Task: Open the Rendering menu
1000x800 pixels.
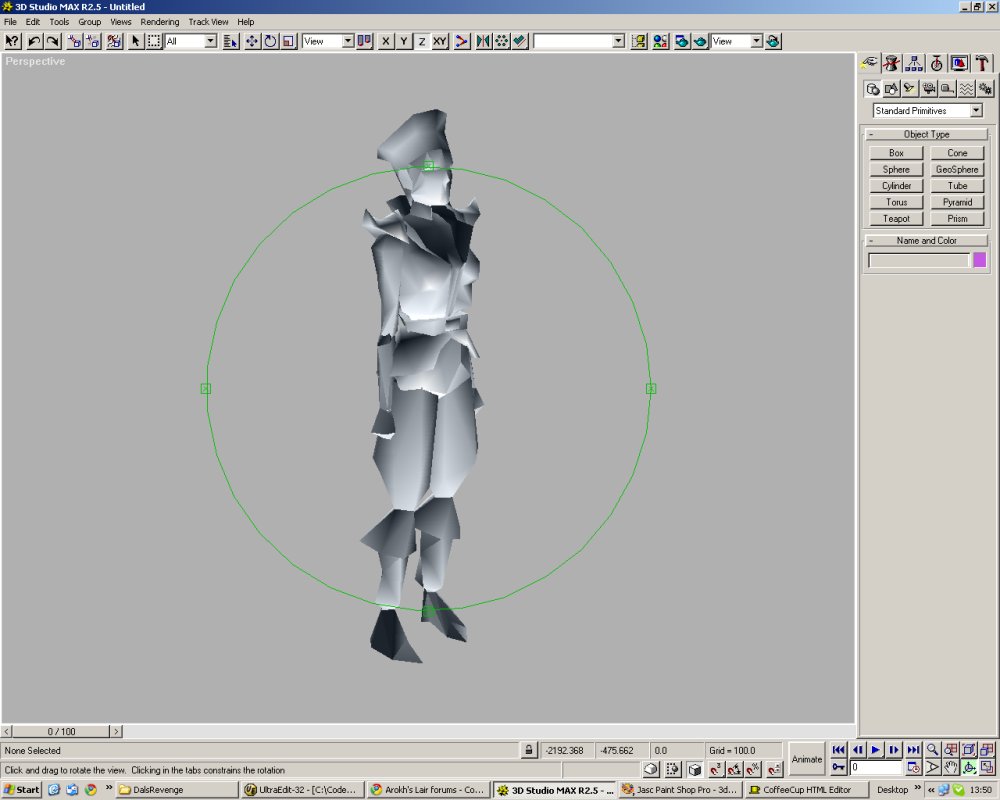Action: (x=159, y=22)
